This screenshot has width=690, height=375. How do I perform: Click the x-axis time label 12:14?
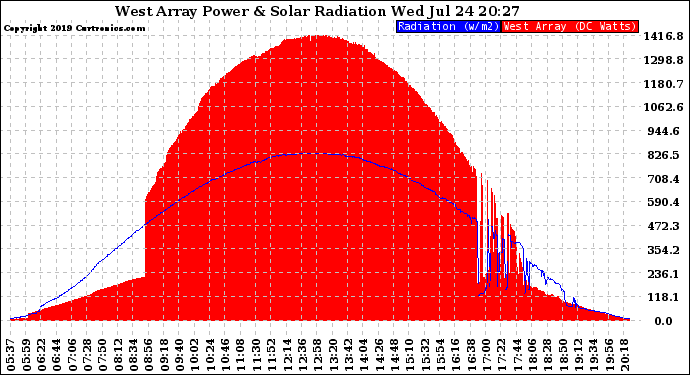point(286,355)
